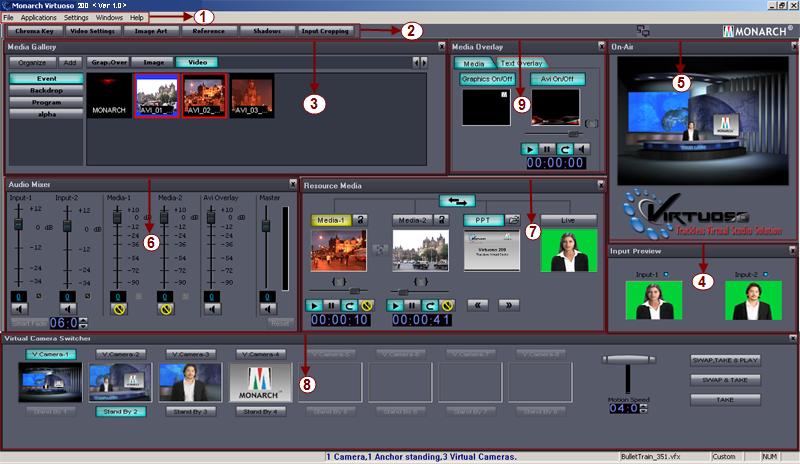800x464 pixels.
Task: Click the Input Cropping toolbar button
Action: [x=325, y=31]
